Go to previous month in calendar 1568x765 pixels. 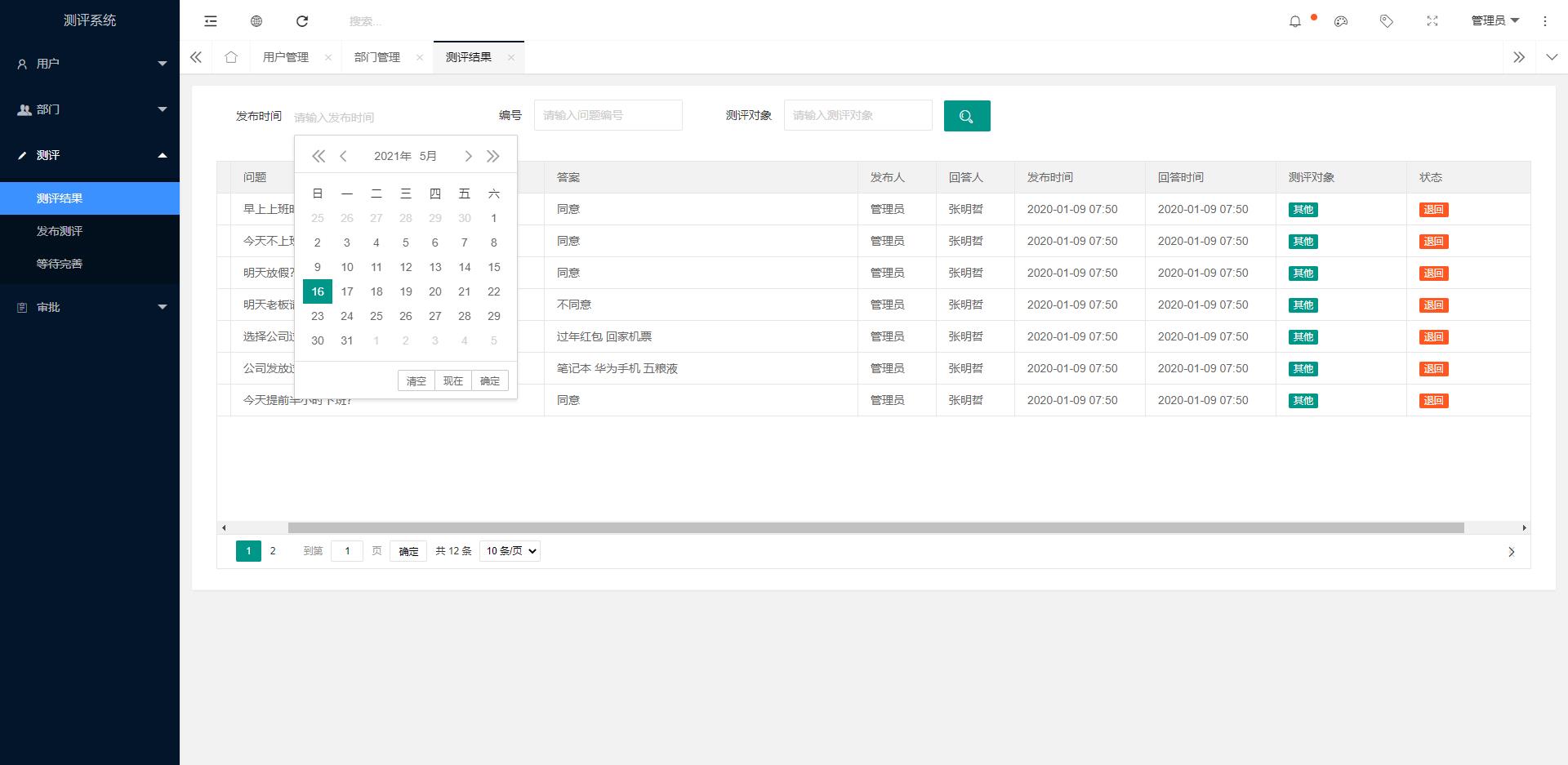[344, 156]
